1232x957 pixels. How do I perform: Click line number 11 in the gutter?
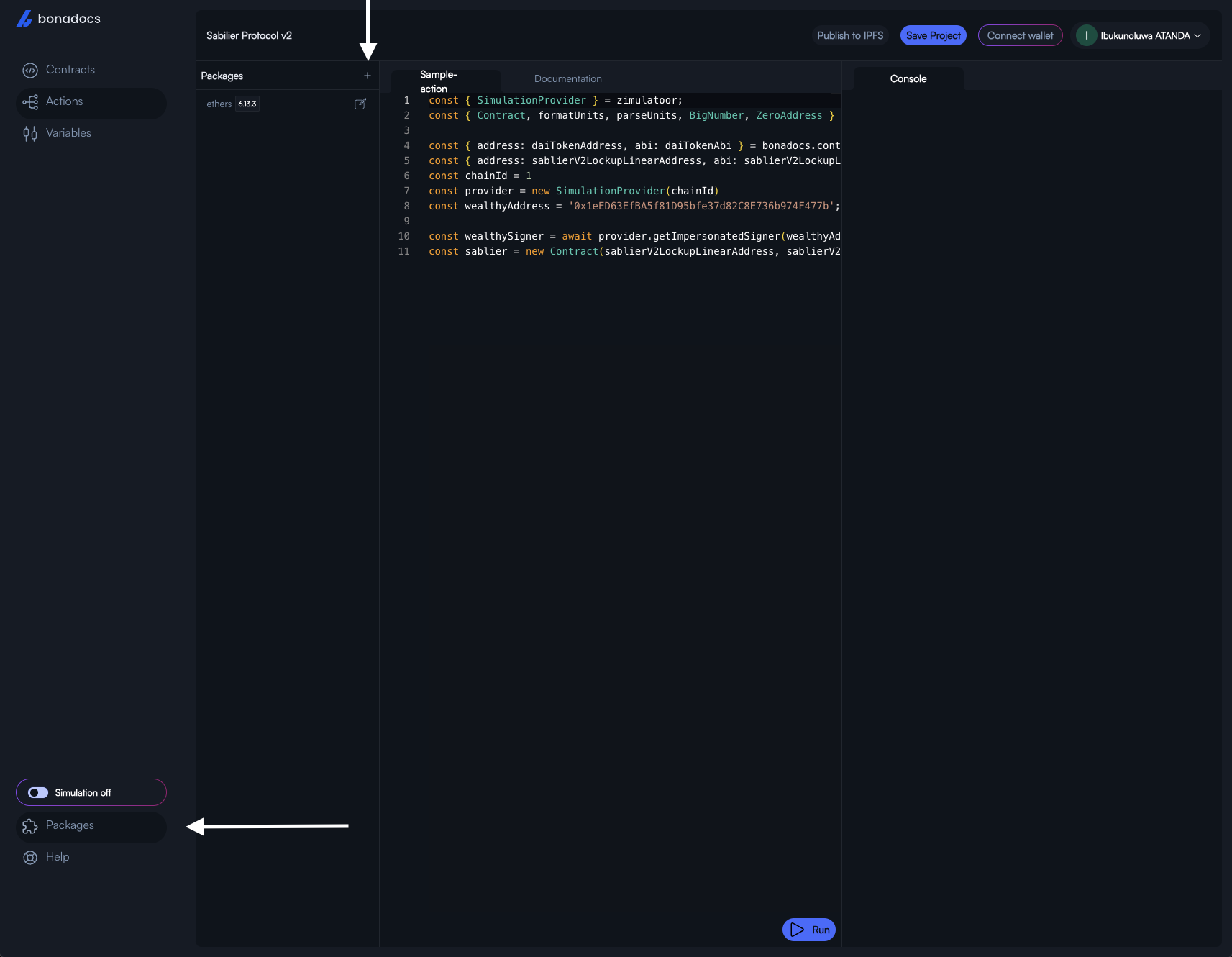pos(404,251)
